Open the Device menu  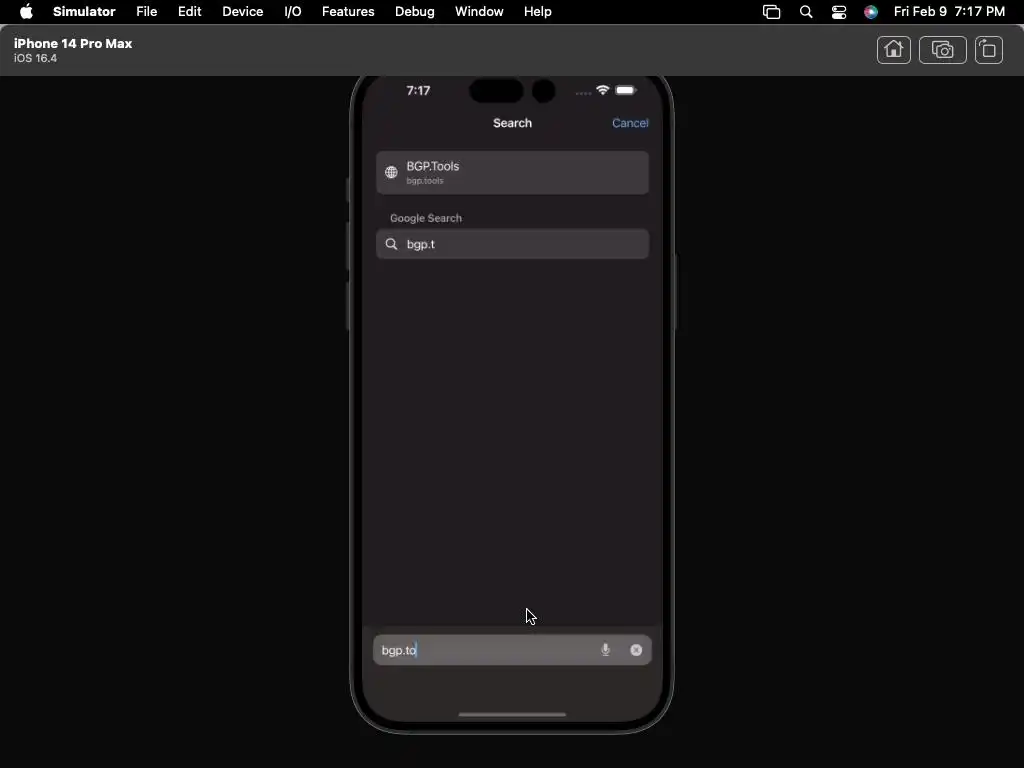click(x=242, y=12)
